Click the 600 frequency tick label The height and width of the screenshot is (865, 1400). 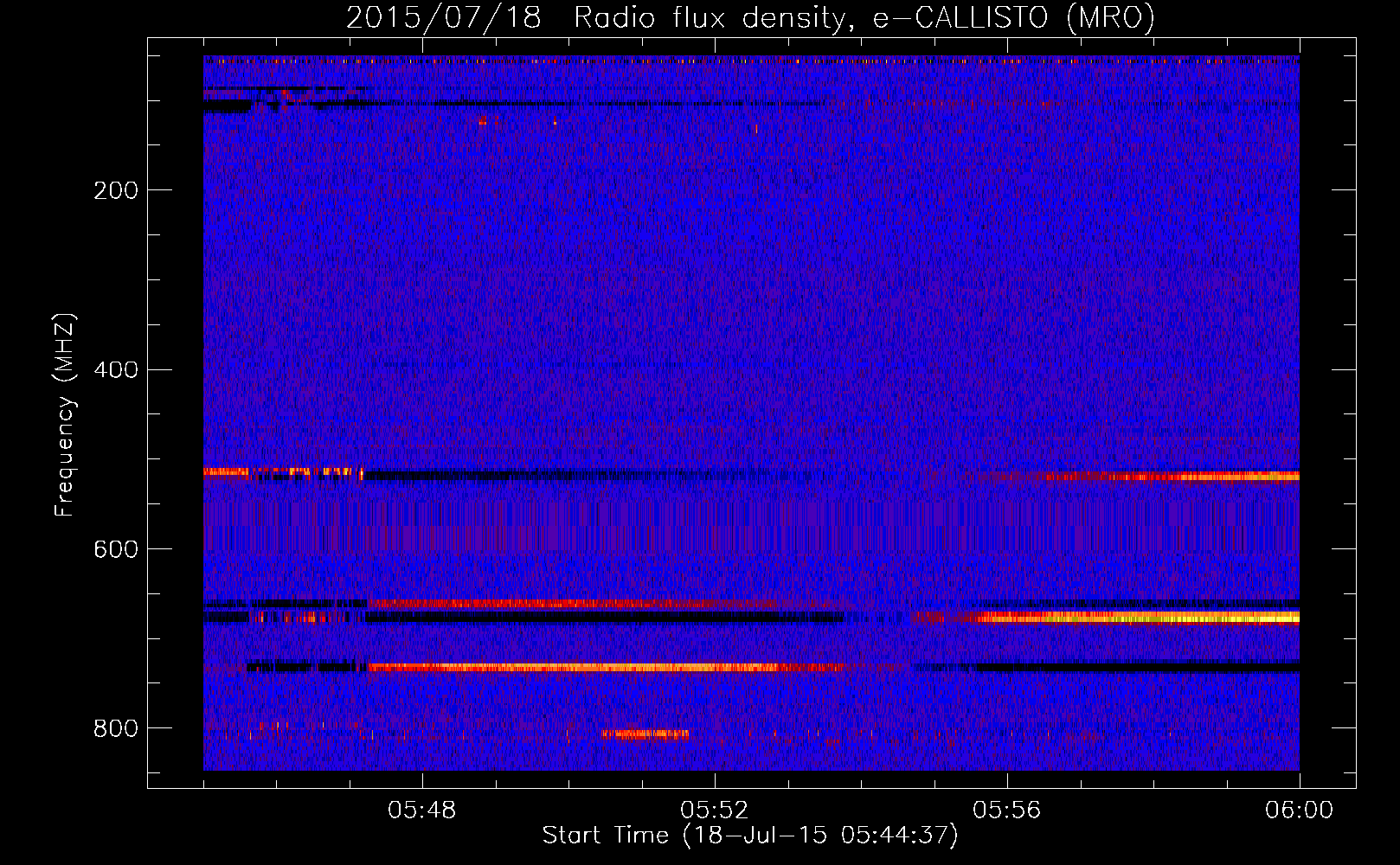pyautogui.click(x=116, y=550)
